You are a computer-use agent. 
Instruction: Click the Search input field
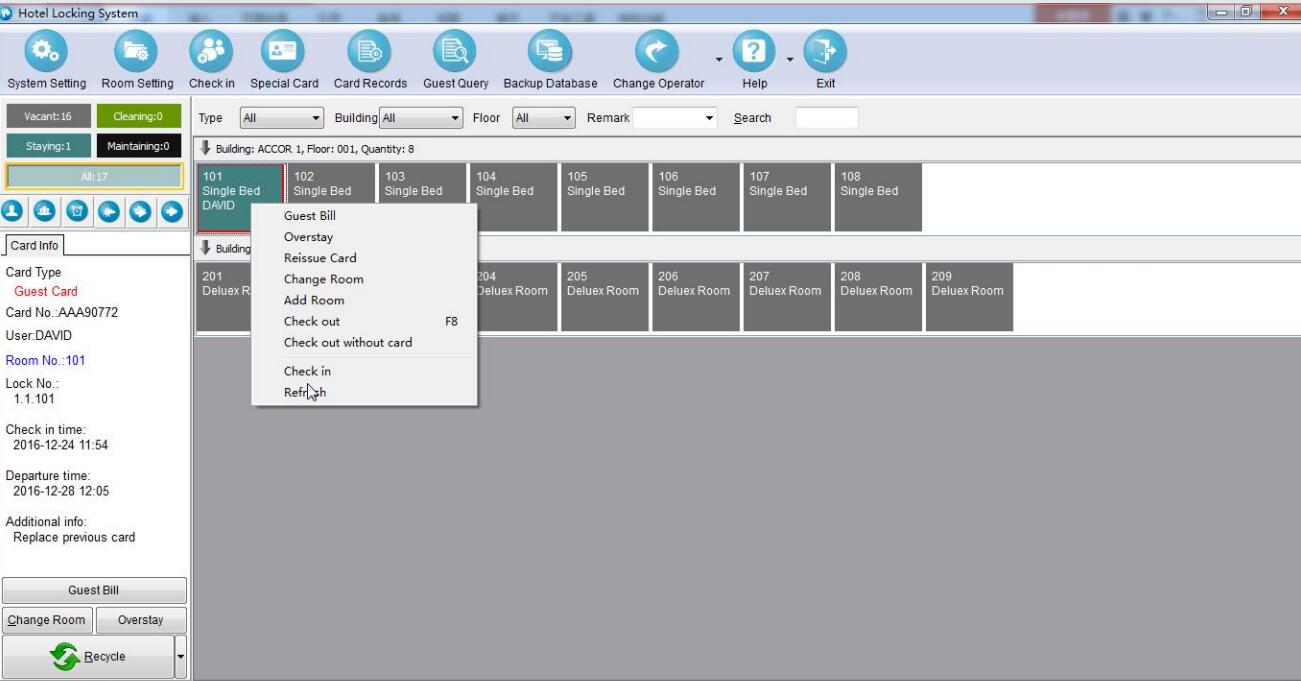826,118
